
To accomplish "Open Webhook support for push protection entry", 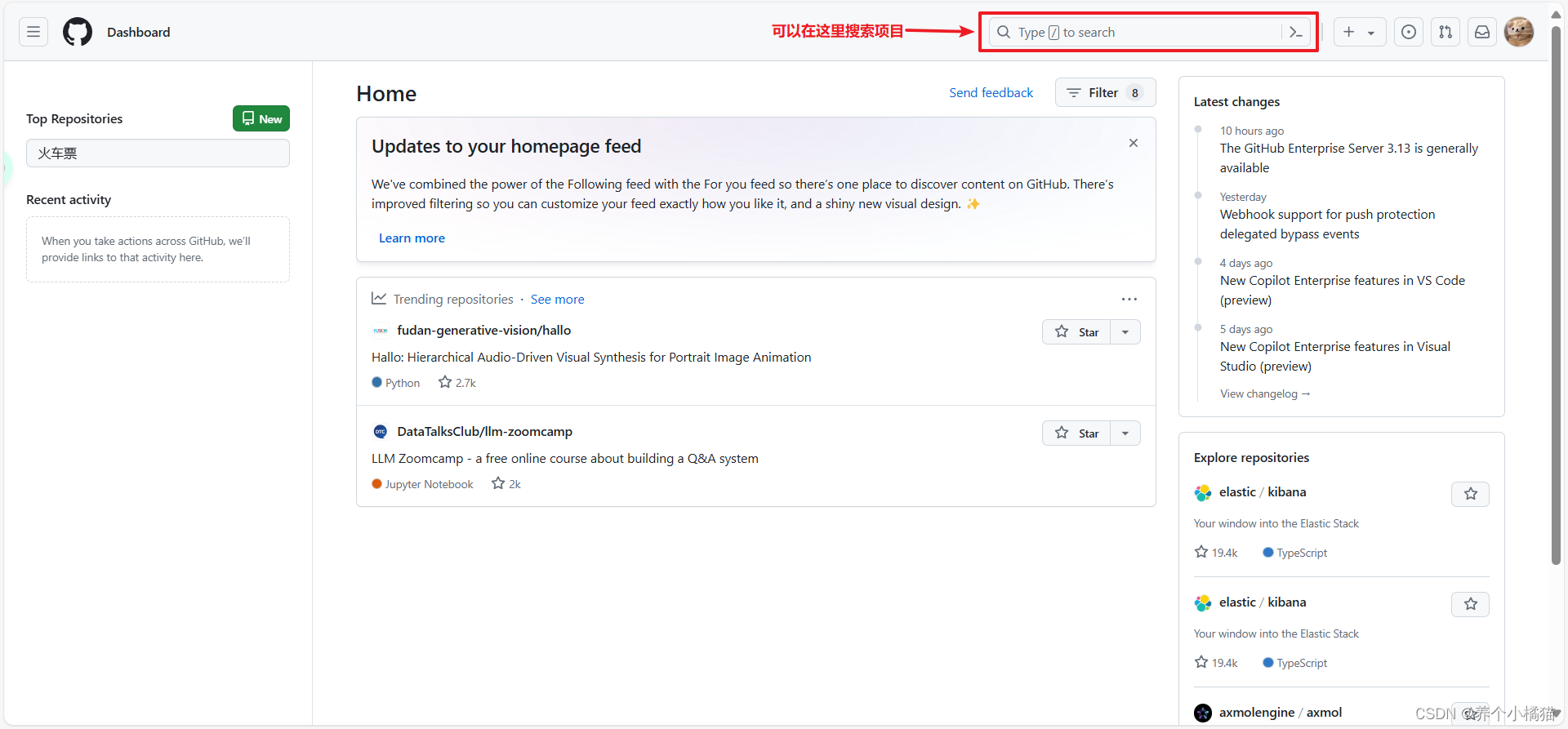I will (1327, 224).
